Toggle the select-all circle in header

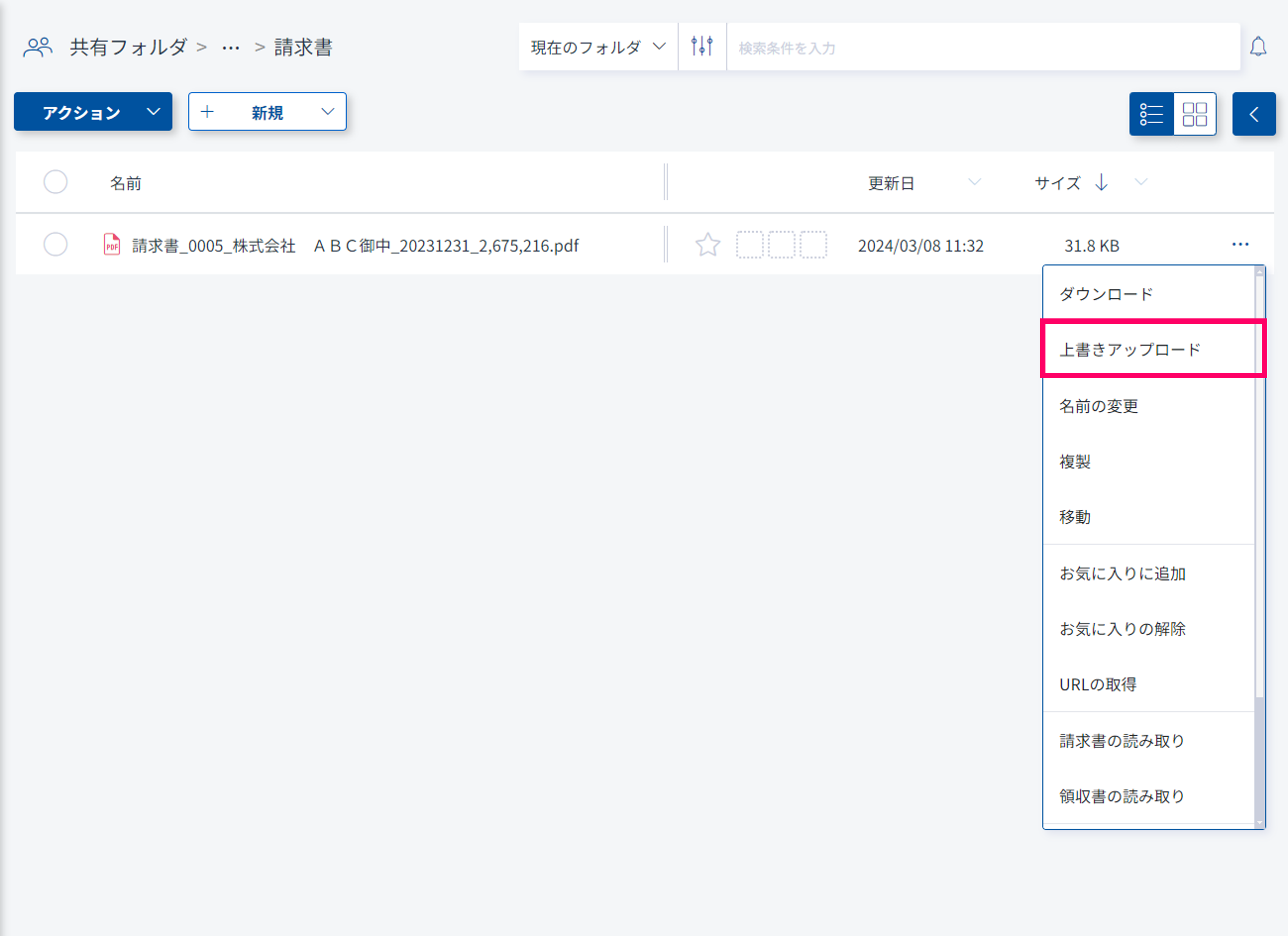pos(56,182)
